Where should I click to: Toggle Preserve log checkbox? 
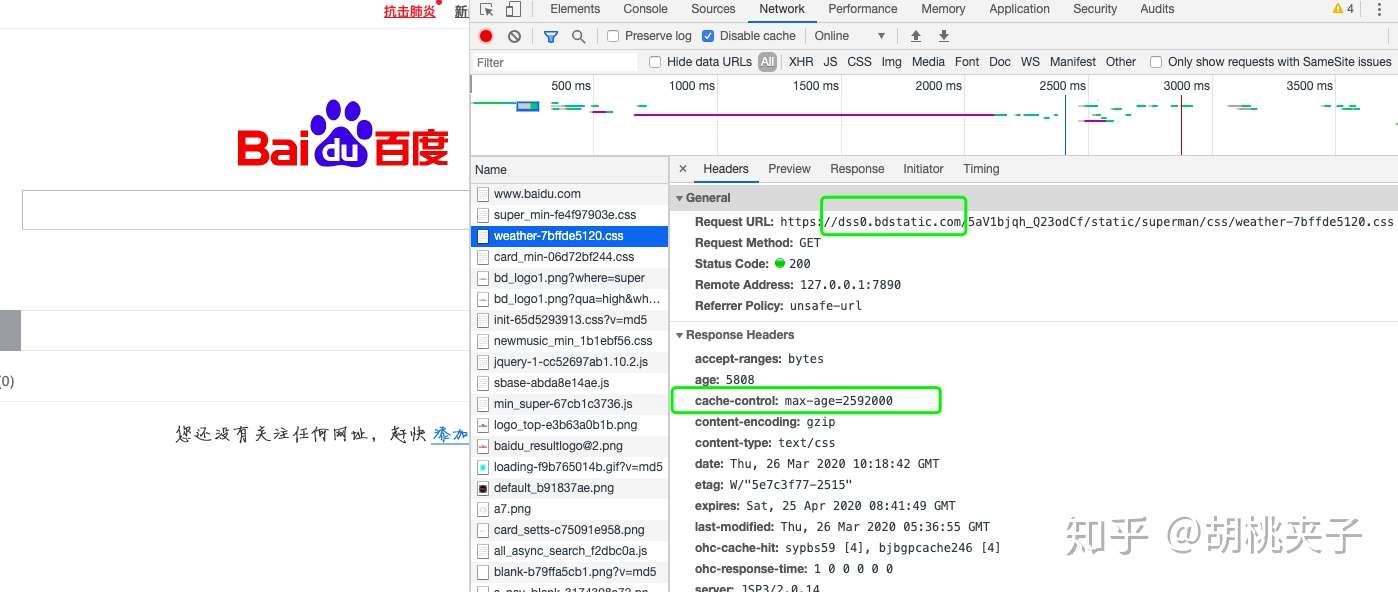613,36
